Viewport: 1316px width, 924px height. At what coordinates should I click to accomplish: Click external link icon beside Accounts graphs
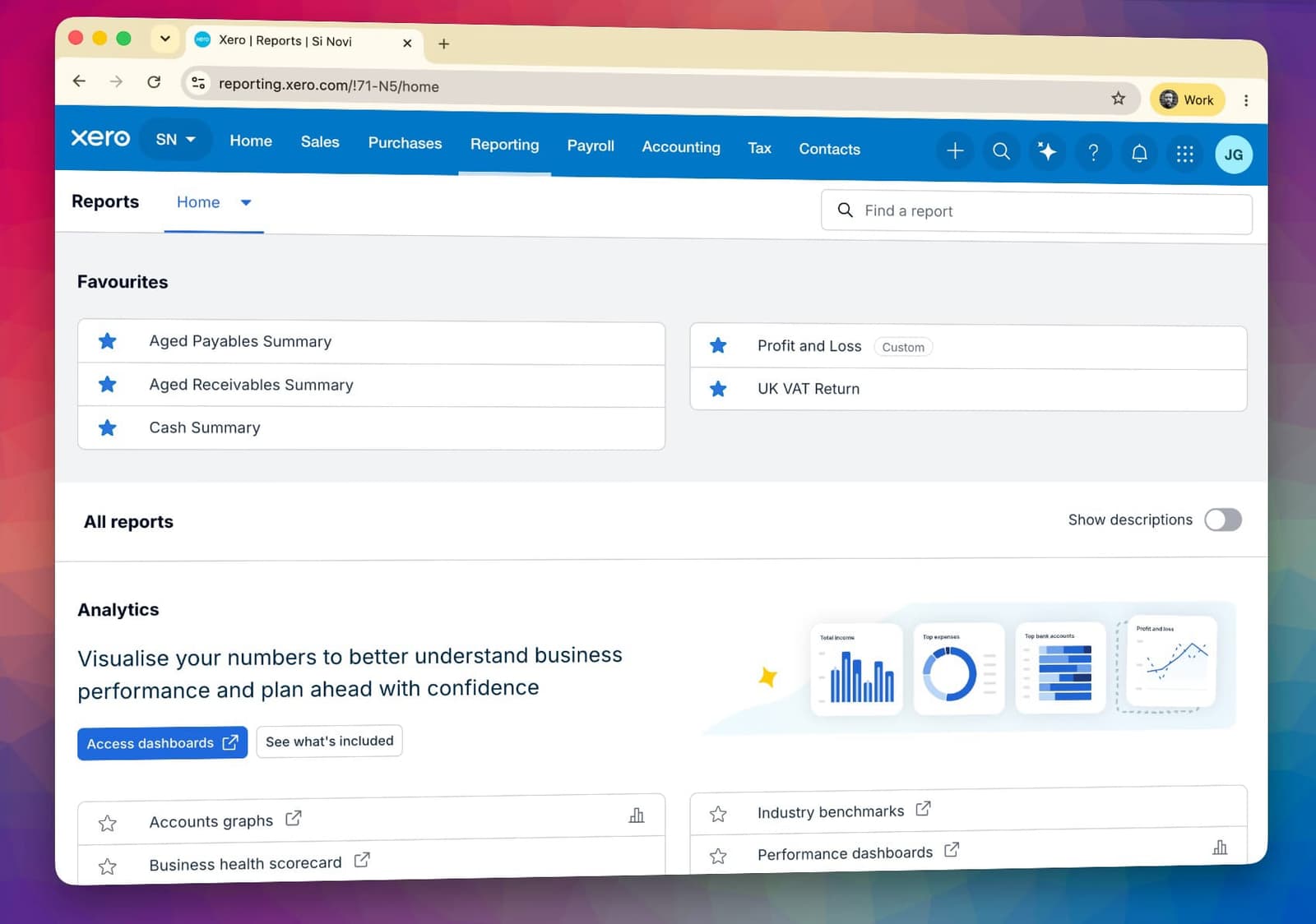(x=294, y=819)
